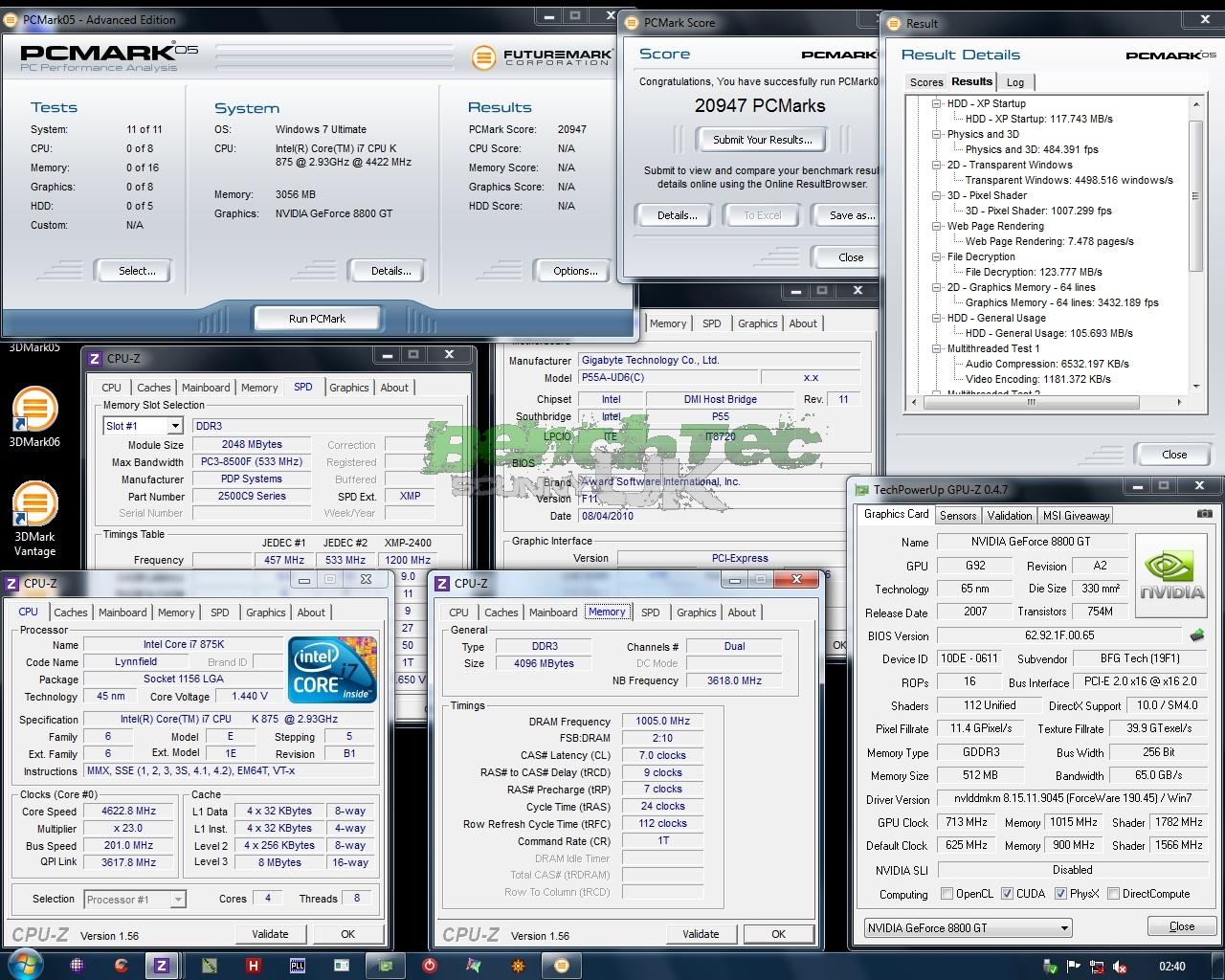Click the green diagonal-stripe taskbar icon
The image size is (1225, 980).
(x=210, y=966)
